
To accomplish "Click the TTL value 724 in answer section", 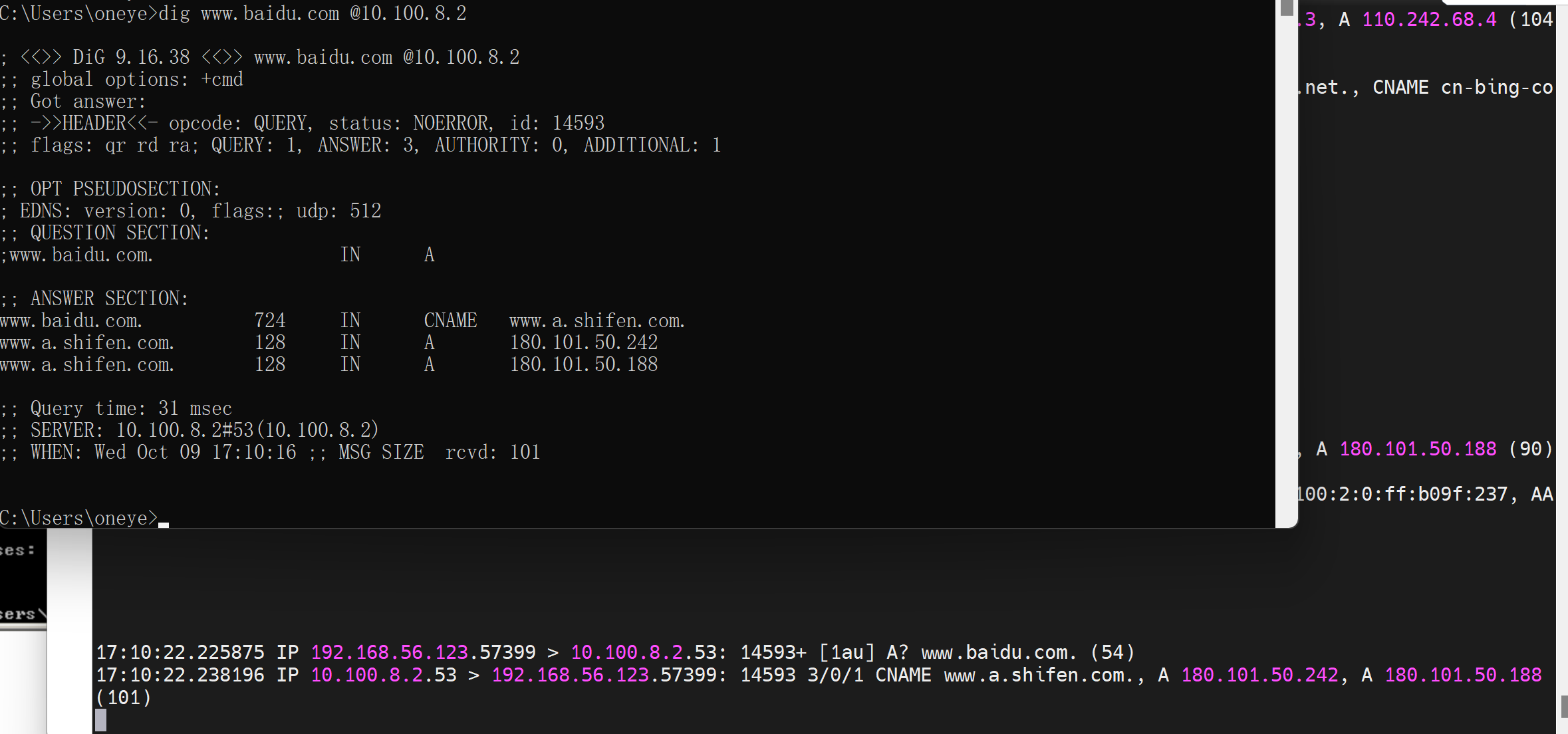I will point(269,320).
